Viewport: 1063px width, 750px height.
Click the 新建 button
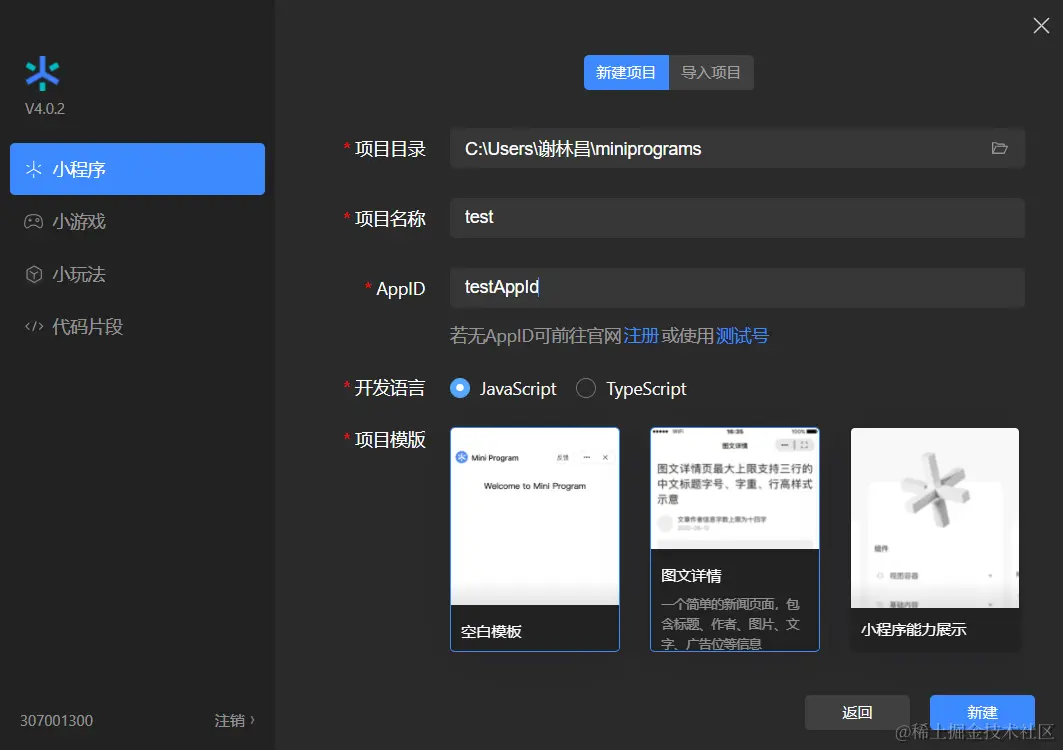coord(982,713)
